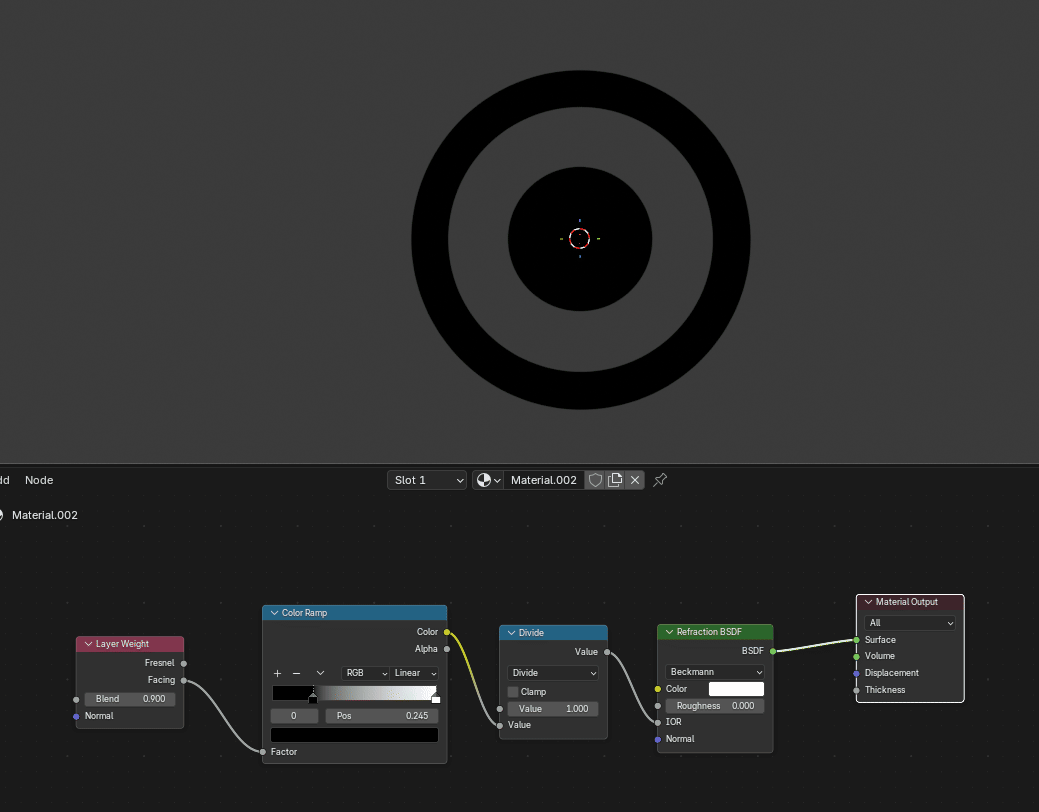Click the Surface input socket

coord(857,640)
